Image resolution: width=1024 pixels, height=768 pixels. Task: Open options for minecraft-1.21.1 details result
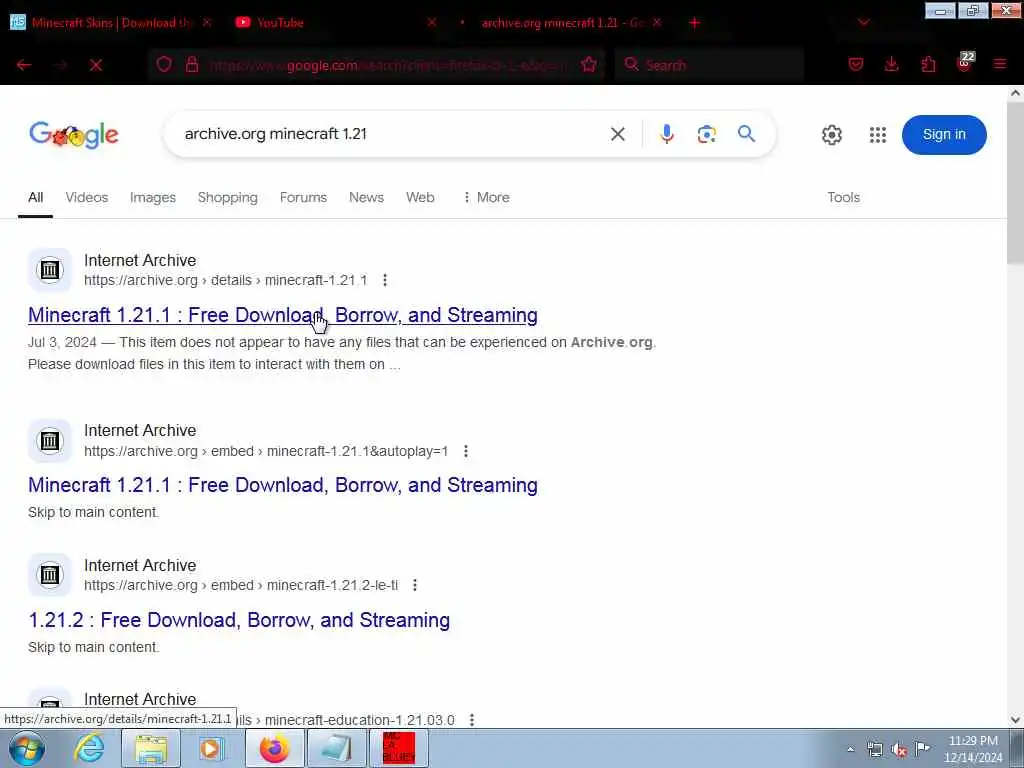coord(385,280)
